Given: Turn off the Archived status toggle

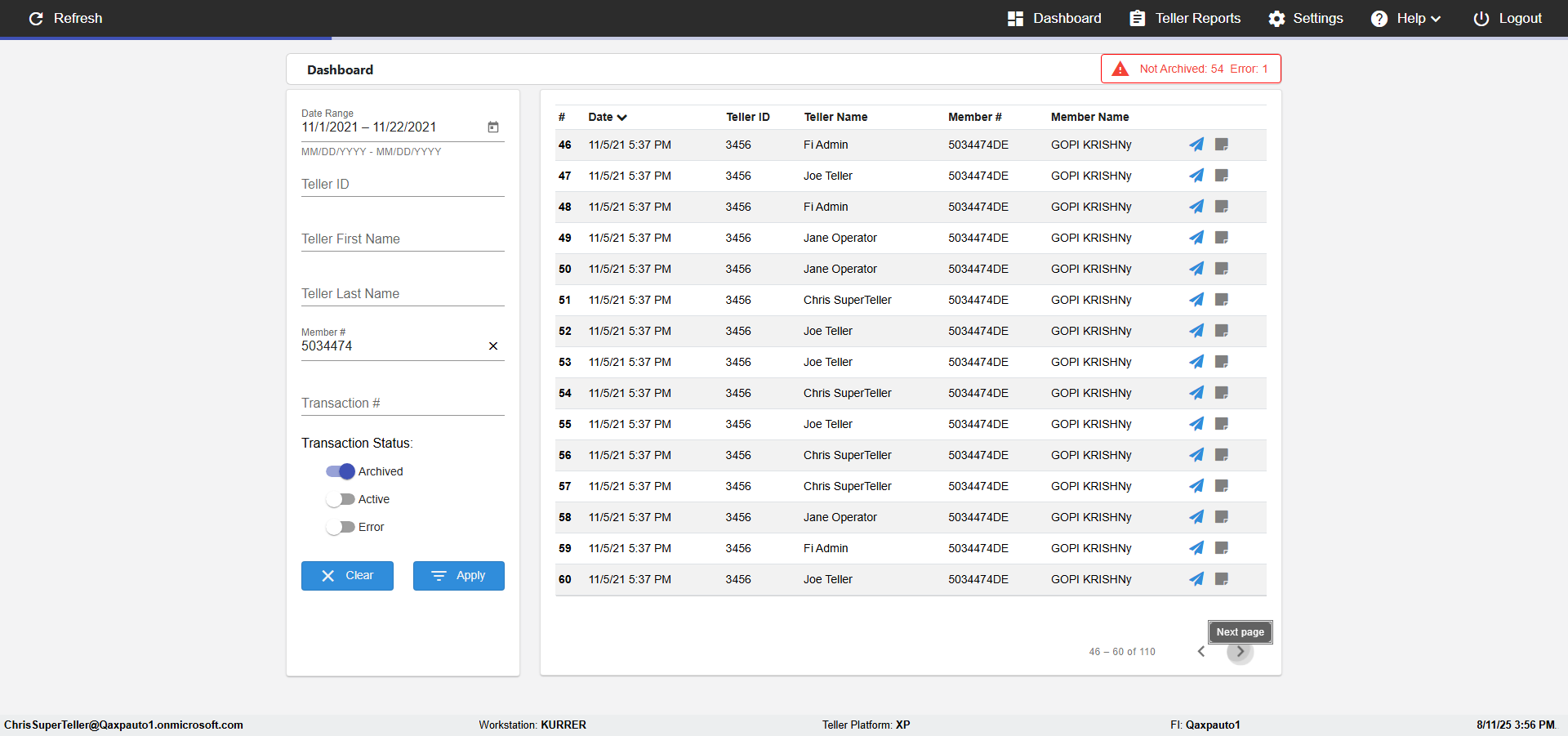Looking at the screenshot, I should (341, 471).
